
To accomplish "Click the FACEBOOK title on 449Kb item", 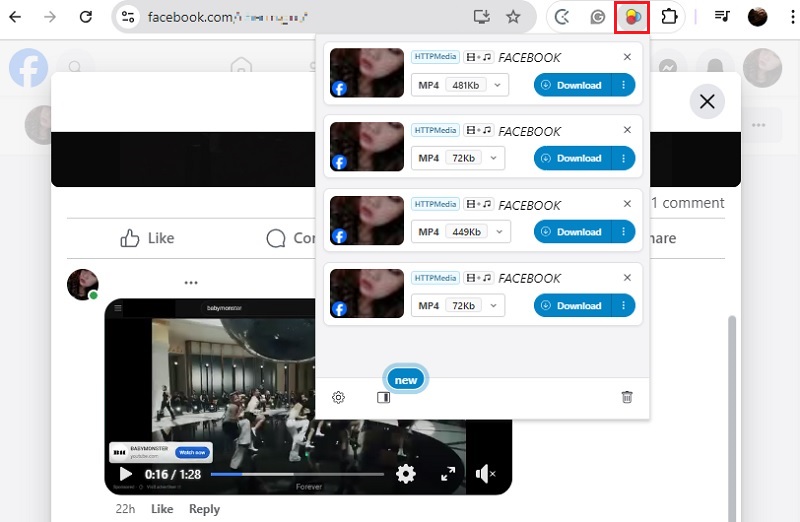I will pyautogui.click(x=529, y=205).
